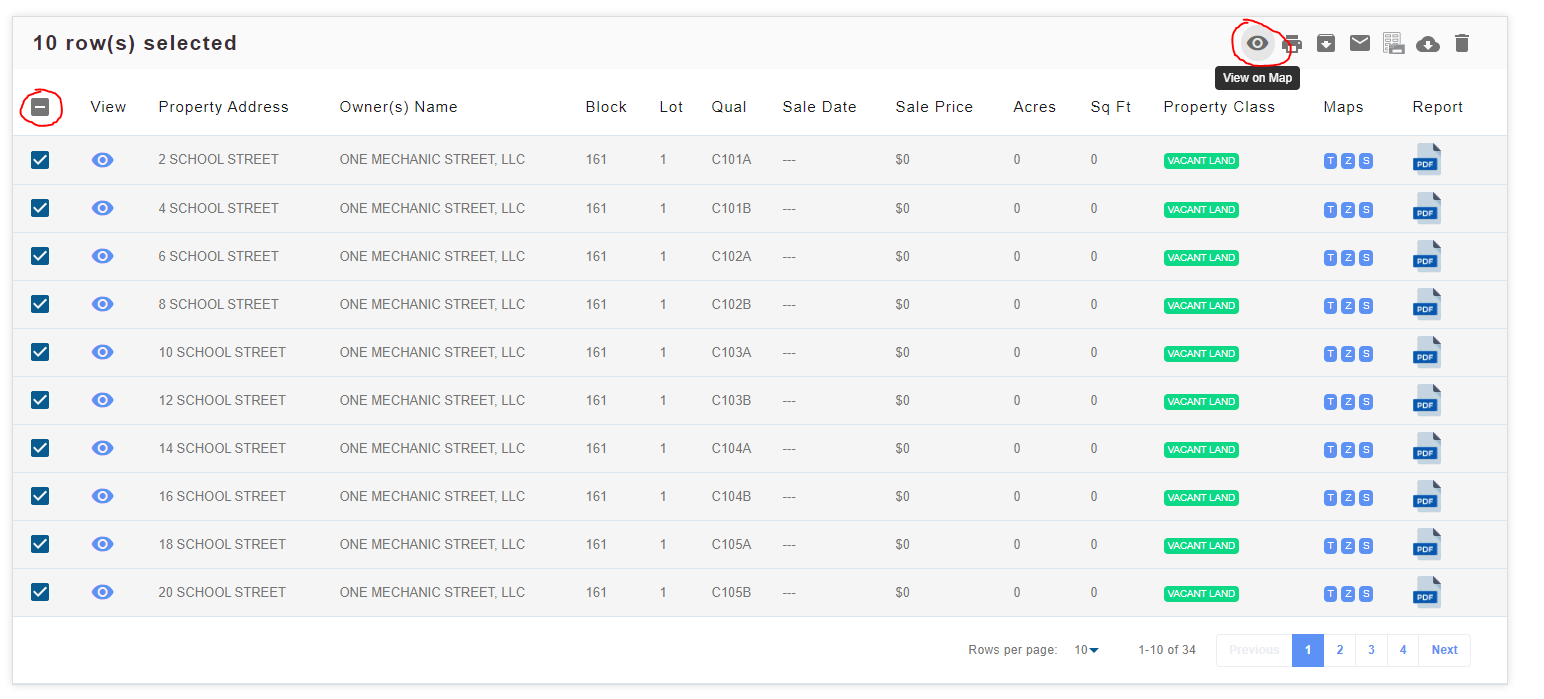This screenshot has width=1544, height=699.
Task: Open PDF report for 14 SCHOOL STREET
Action: [1427, 448]
